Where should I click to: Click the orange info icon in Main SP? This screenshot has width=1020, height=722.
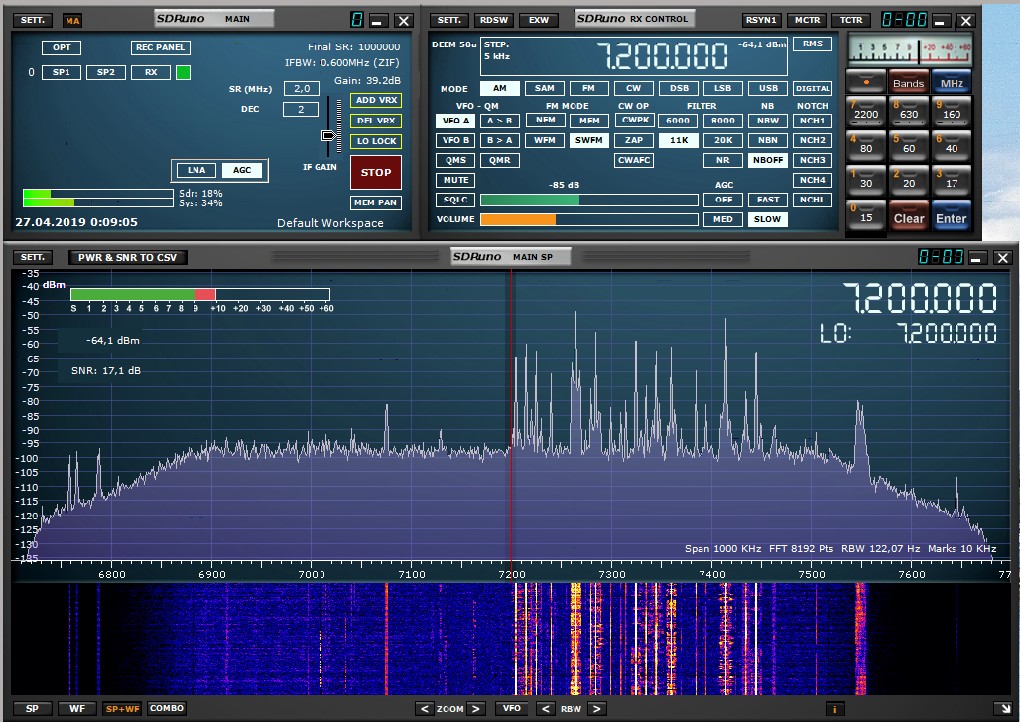click(835, 709)
